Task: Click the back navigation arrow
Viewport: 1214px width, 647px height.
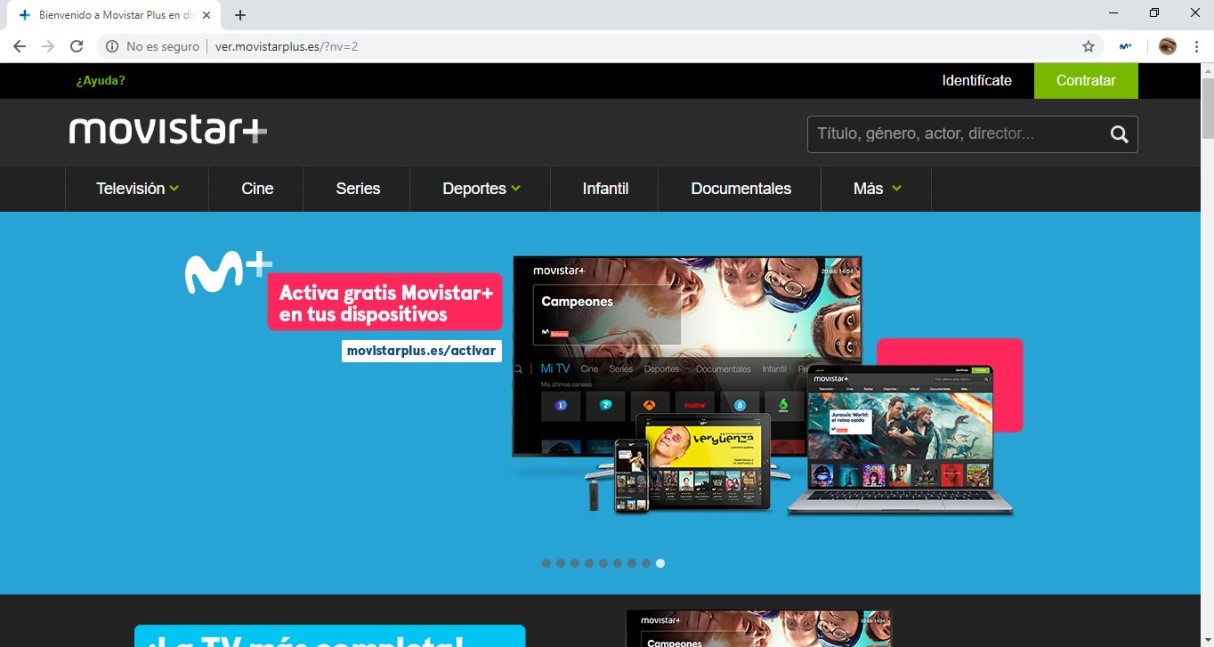Action: (x=19, y=46)
